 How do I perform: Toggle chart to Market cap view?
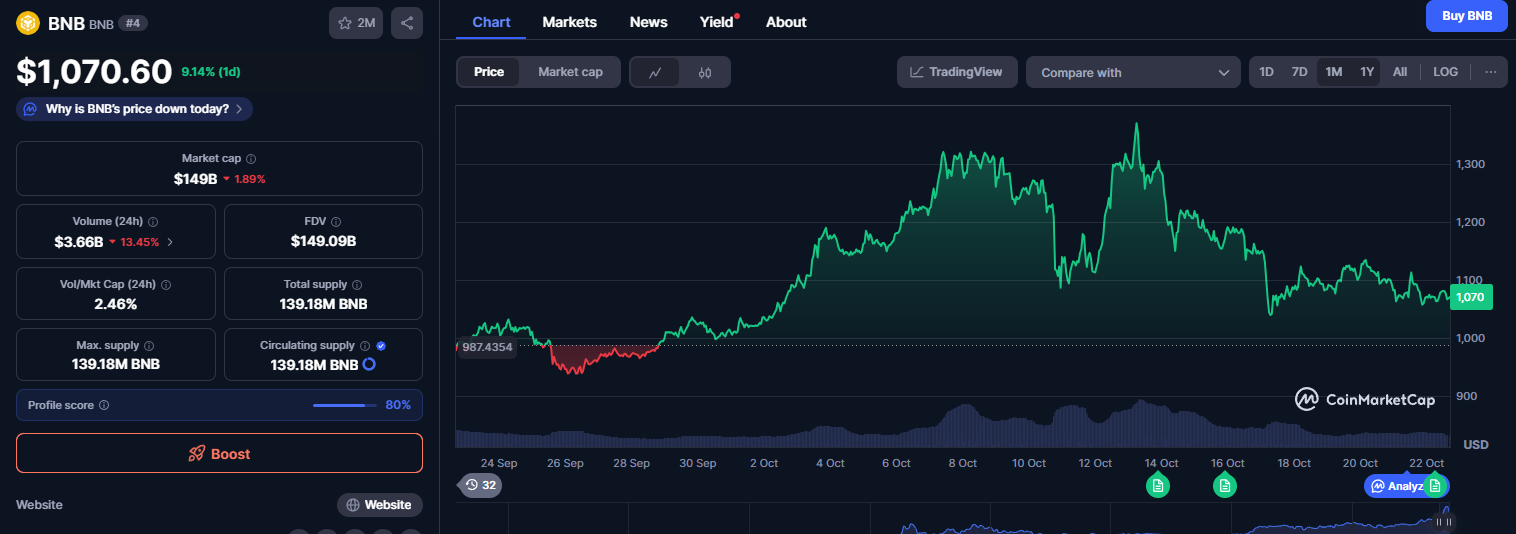tap(570, 72)
